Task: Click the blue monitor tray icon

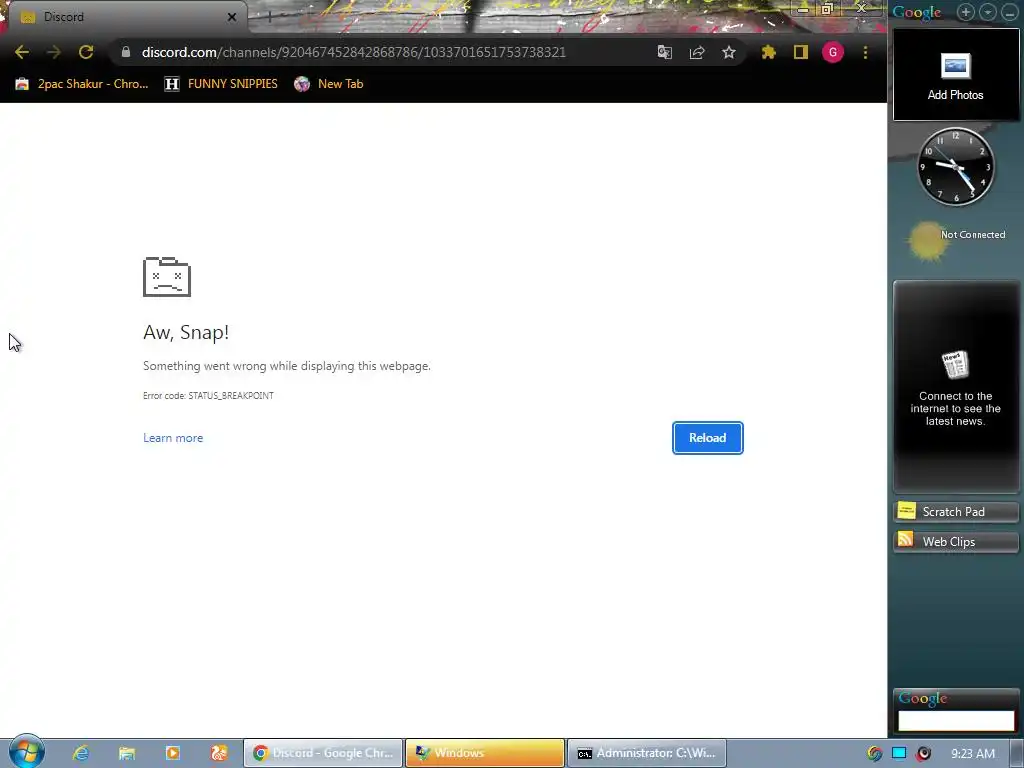Action: [x=899, y=754]
